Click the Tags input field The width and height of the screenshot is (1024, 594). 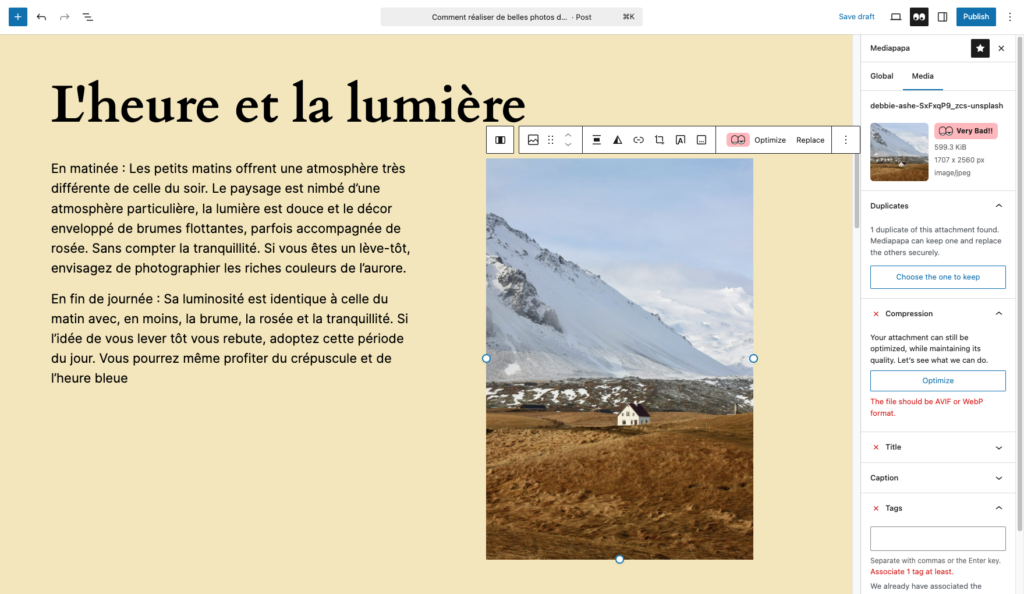[x=938, y=539]
